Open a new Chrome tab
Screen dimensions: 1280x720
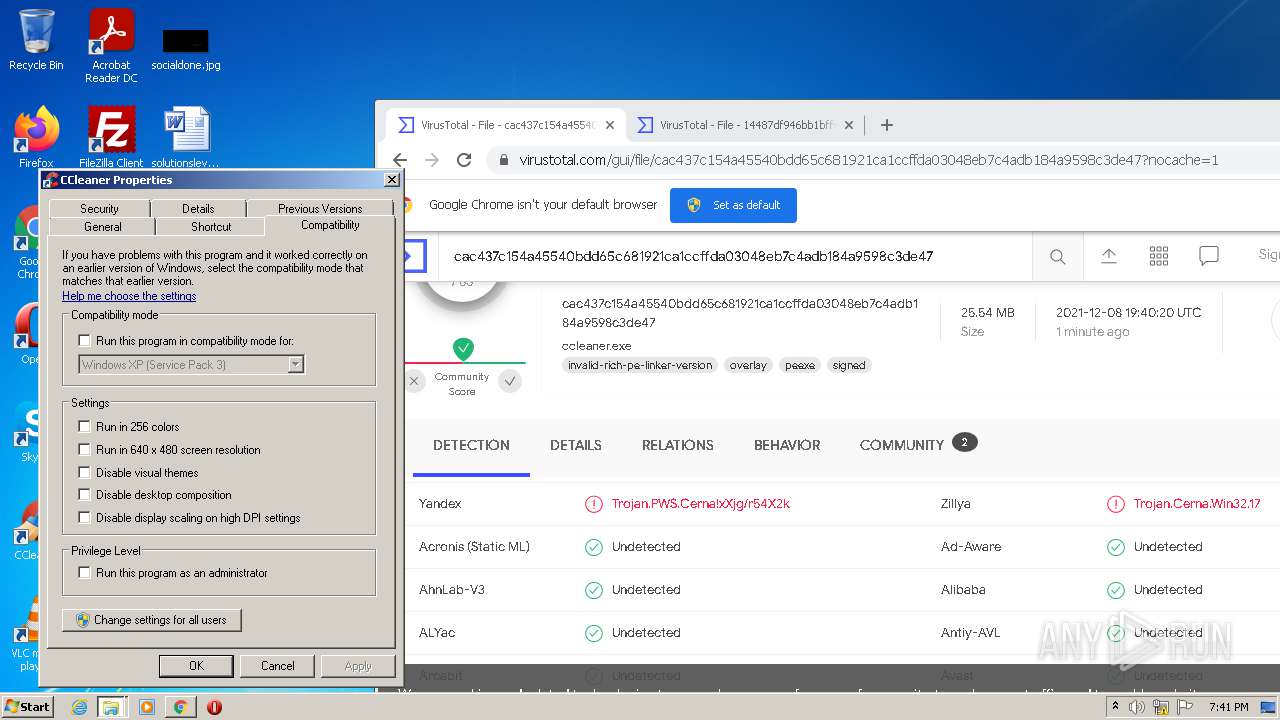tap(887, 125)
